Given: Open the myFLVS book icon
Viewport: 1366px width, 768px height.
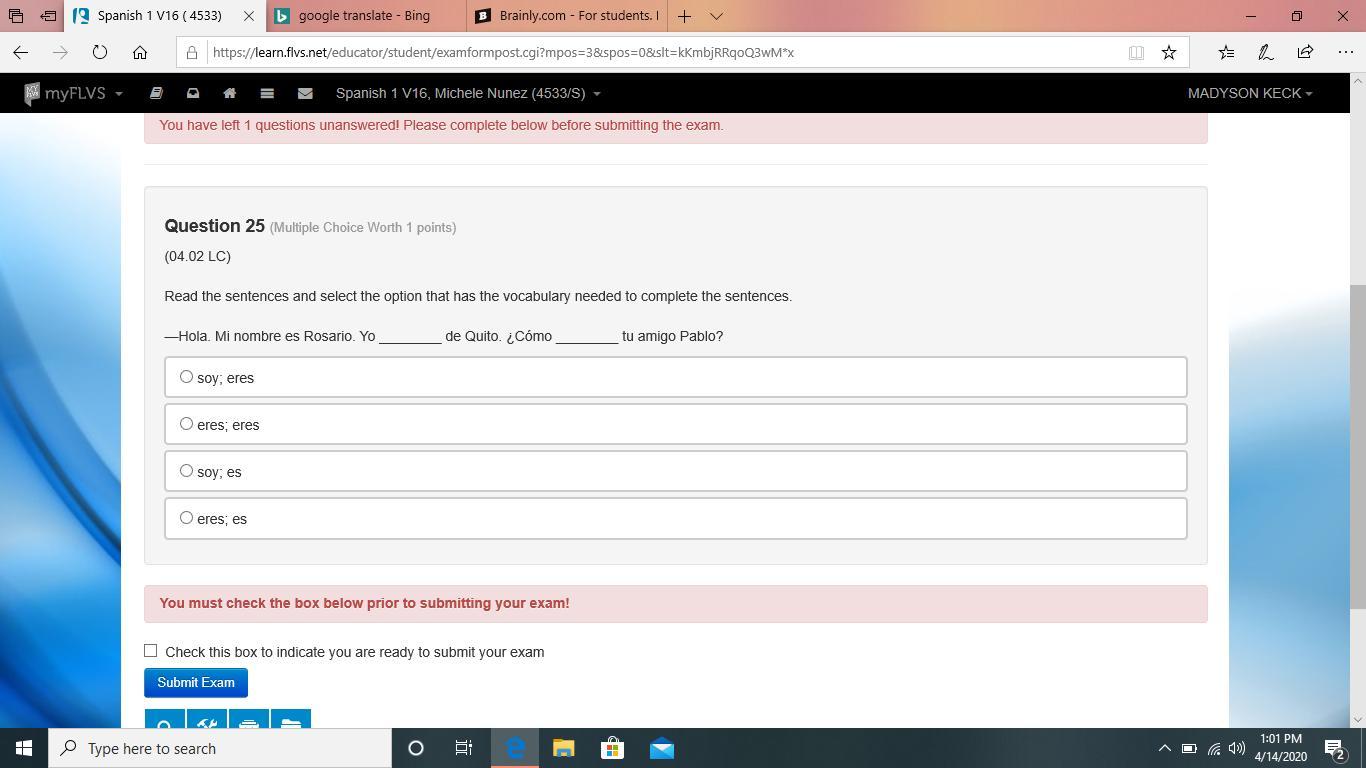Looking at the screenshot, I should pos(156,93).
